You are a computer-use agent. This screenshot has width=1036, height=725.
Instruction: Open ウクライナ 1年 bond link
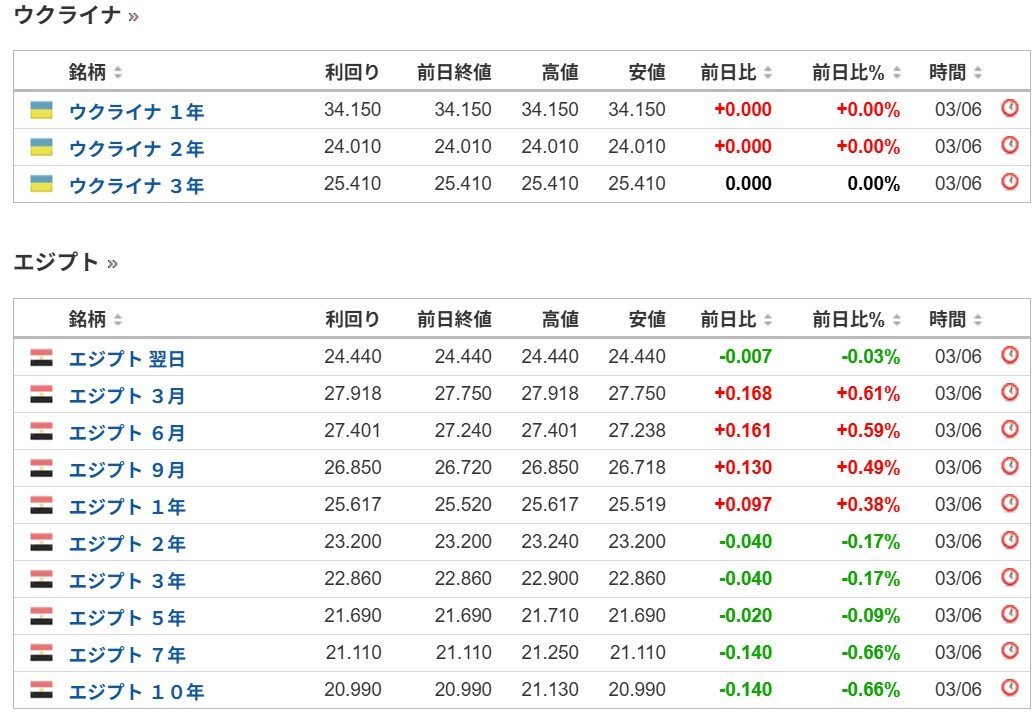click(x=136, y=111)
